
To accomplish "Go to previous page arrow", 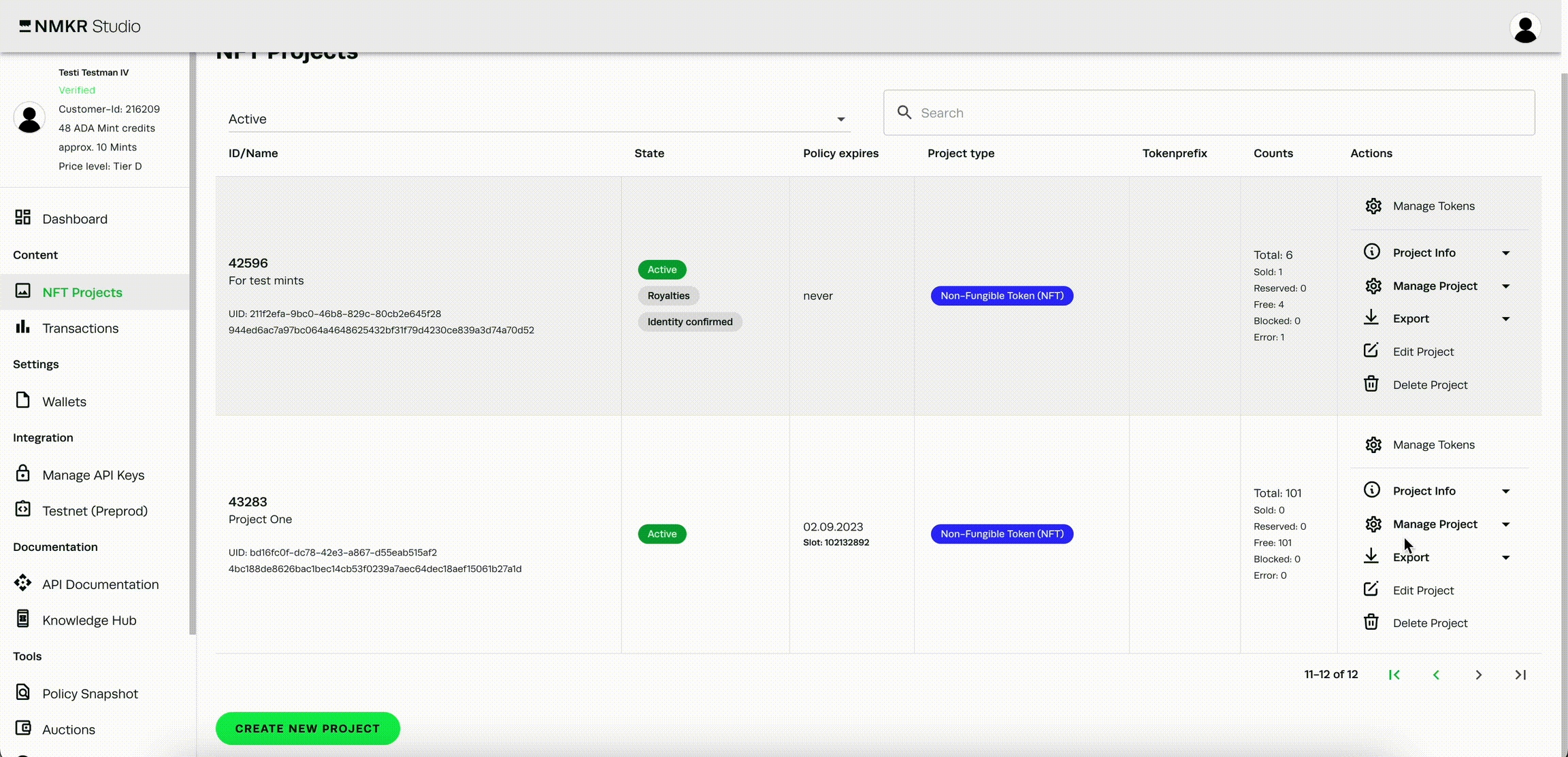I will pyautogui.click(x=1436, y=675).
